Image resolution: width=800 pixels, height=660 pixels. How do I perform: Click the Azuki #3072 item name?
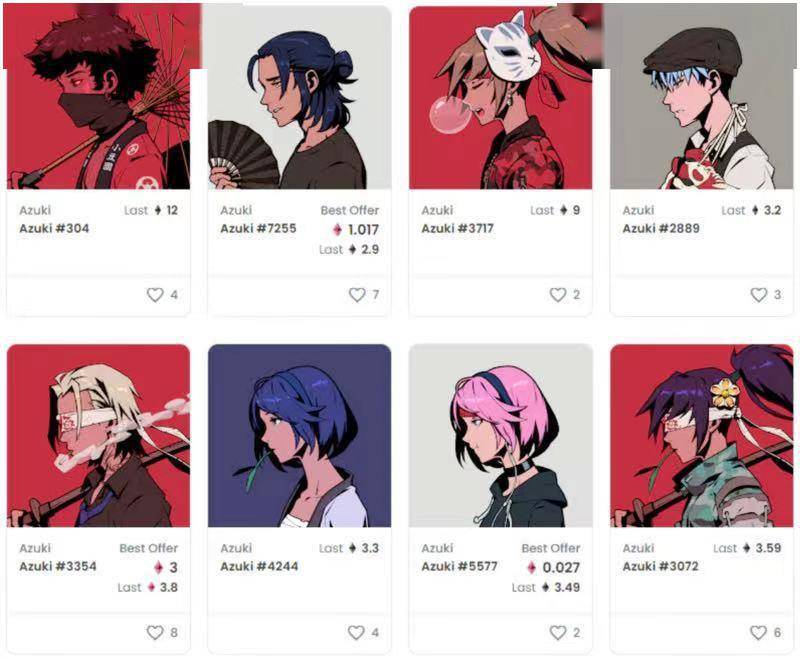tap(660, 566)
